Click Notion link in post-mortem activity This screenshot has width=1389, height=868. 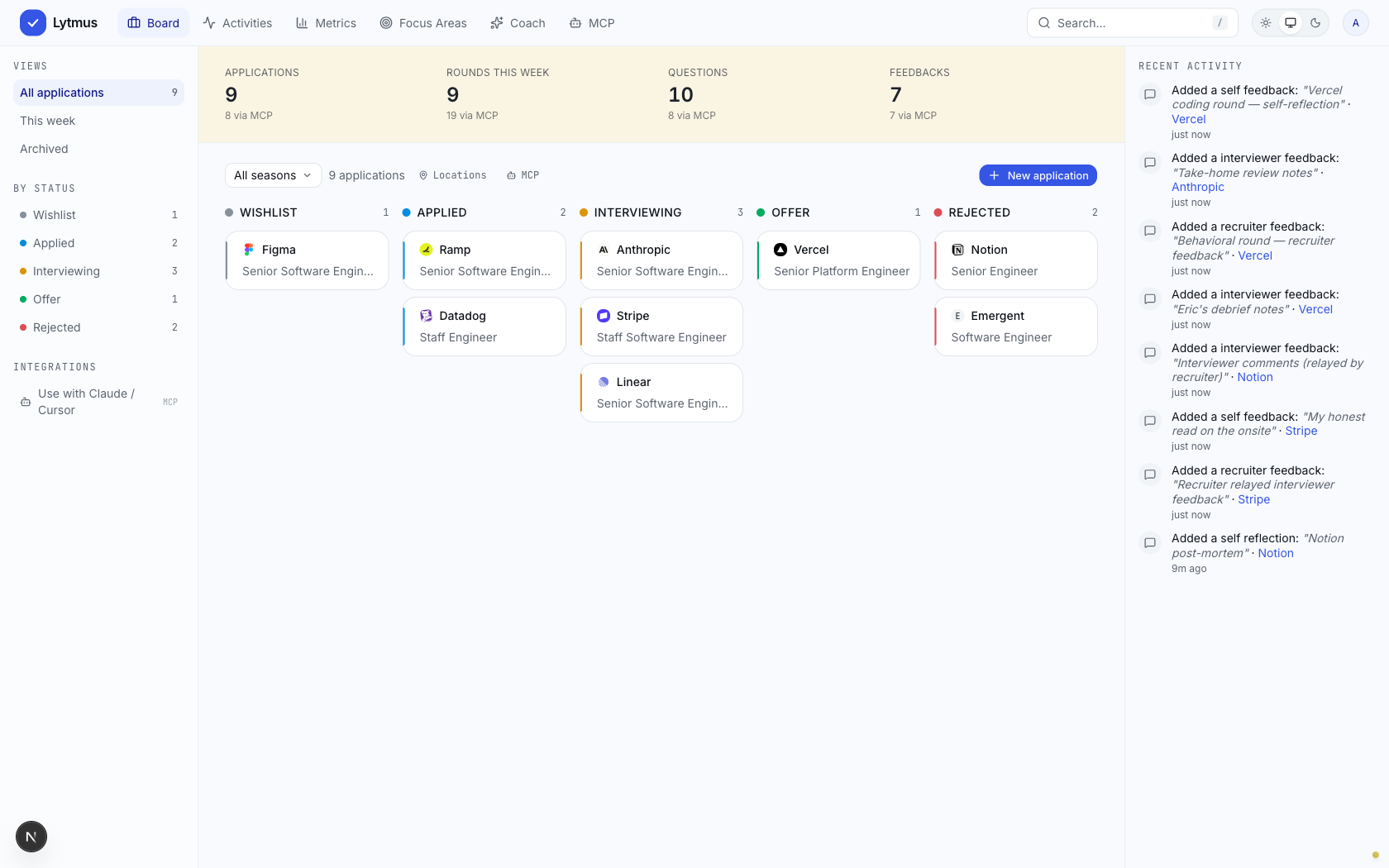click(1276, 553)
